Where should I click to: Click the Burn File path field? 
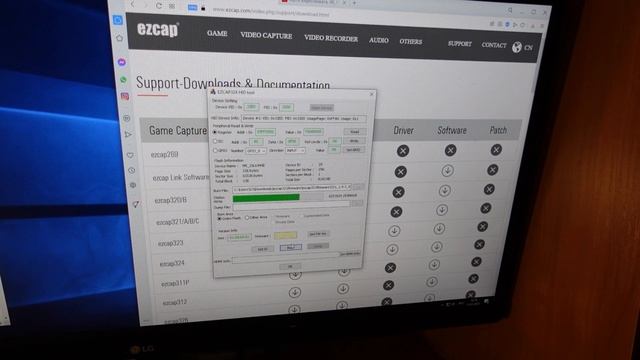[291, 188]
